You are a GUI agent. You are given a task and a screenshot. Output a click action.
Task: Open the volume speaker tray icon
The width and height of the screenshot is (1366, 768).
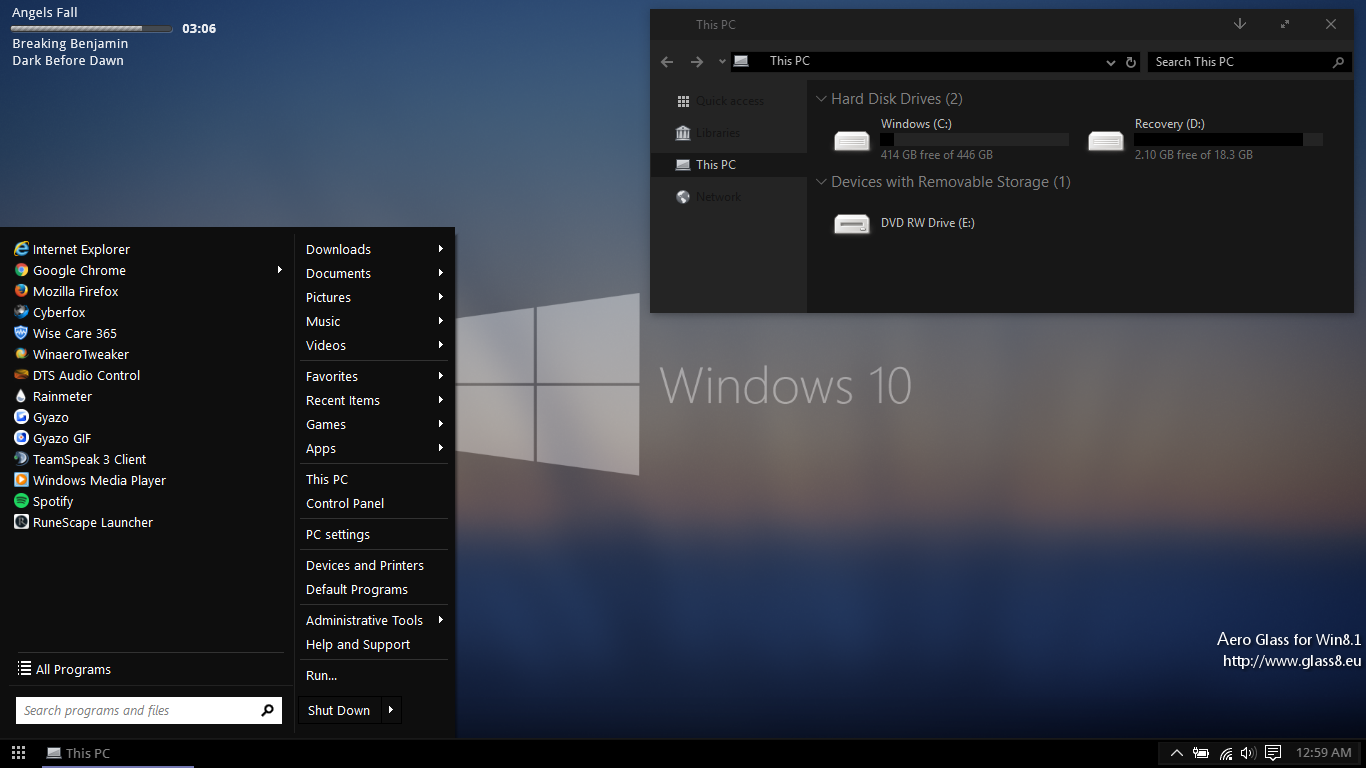click(1248, 753)
